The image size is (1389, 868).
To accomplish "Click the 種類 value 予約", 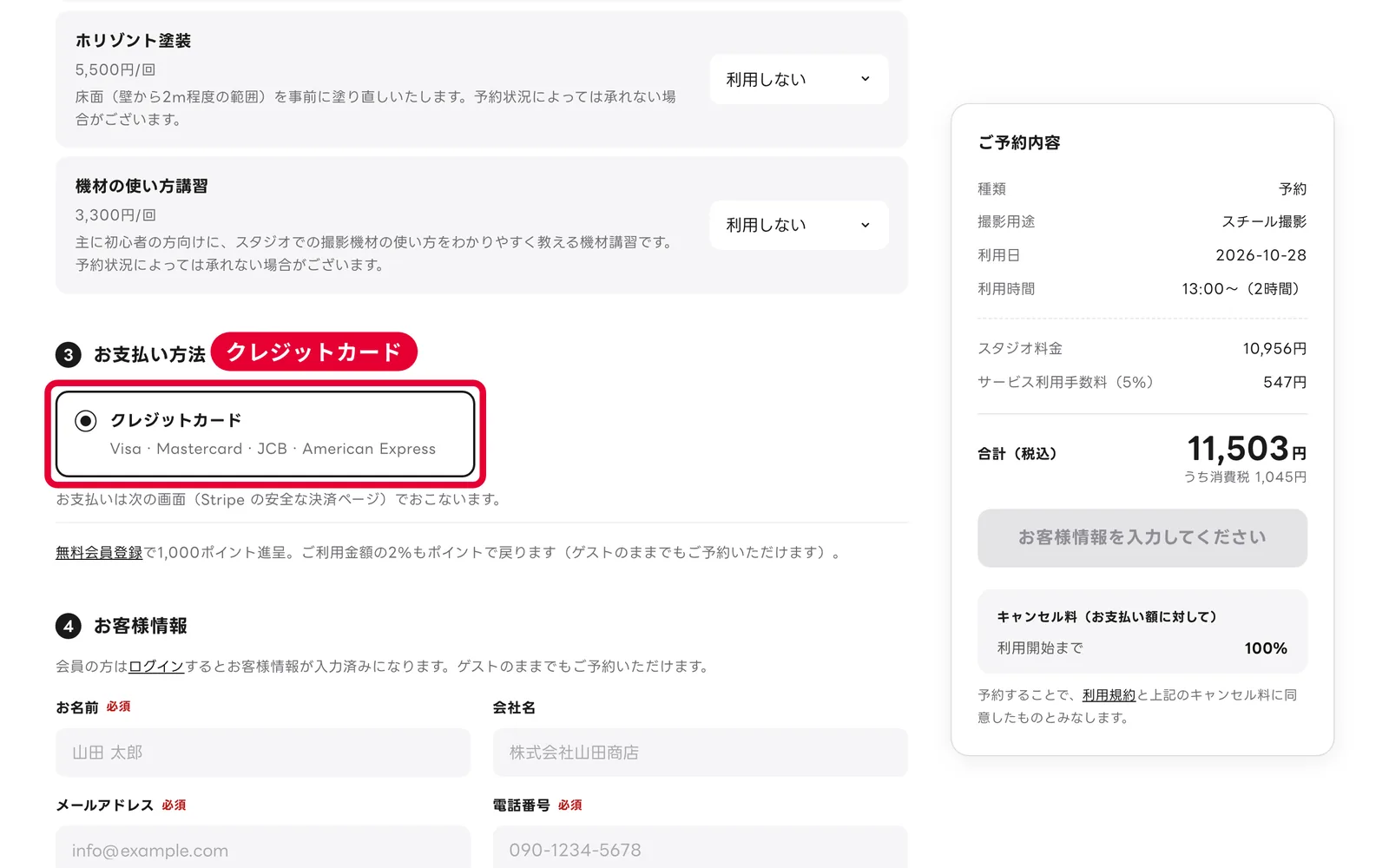I will tap(1293, 188).
